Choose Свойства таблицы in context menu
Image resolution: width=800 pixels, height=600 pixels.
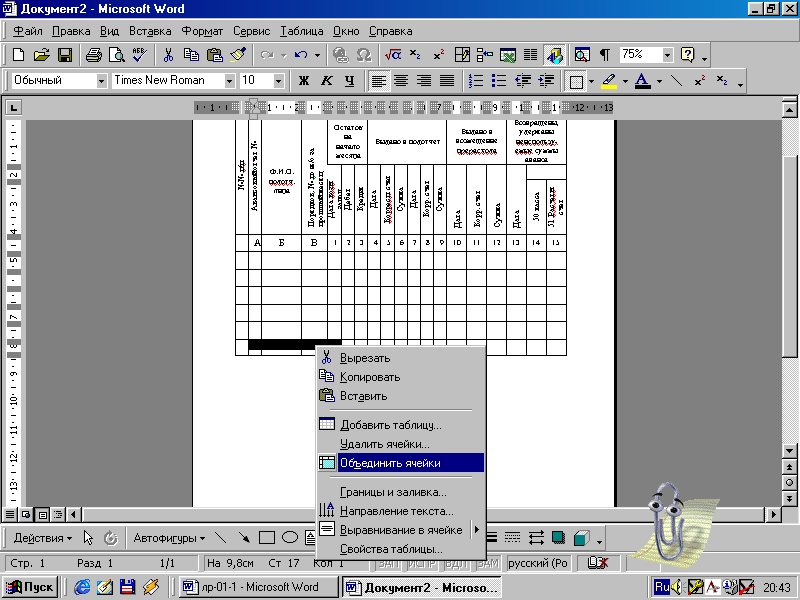pyautogui.click(x=401, y=549)
